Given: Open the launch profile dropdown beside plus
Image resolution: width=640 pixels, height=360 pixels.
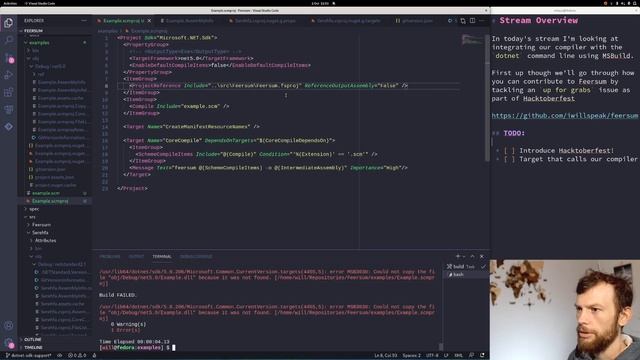Looking at the screenshot, I should pos(464,256).
